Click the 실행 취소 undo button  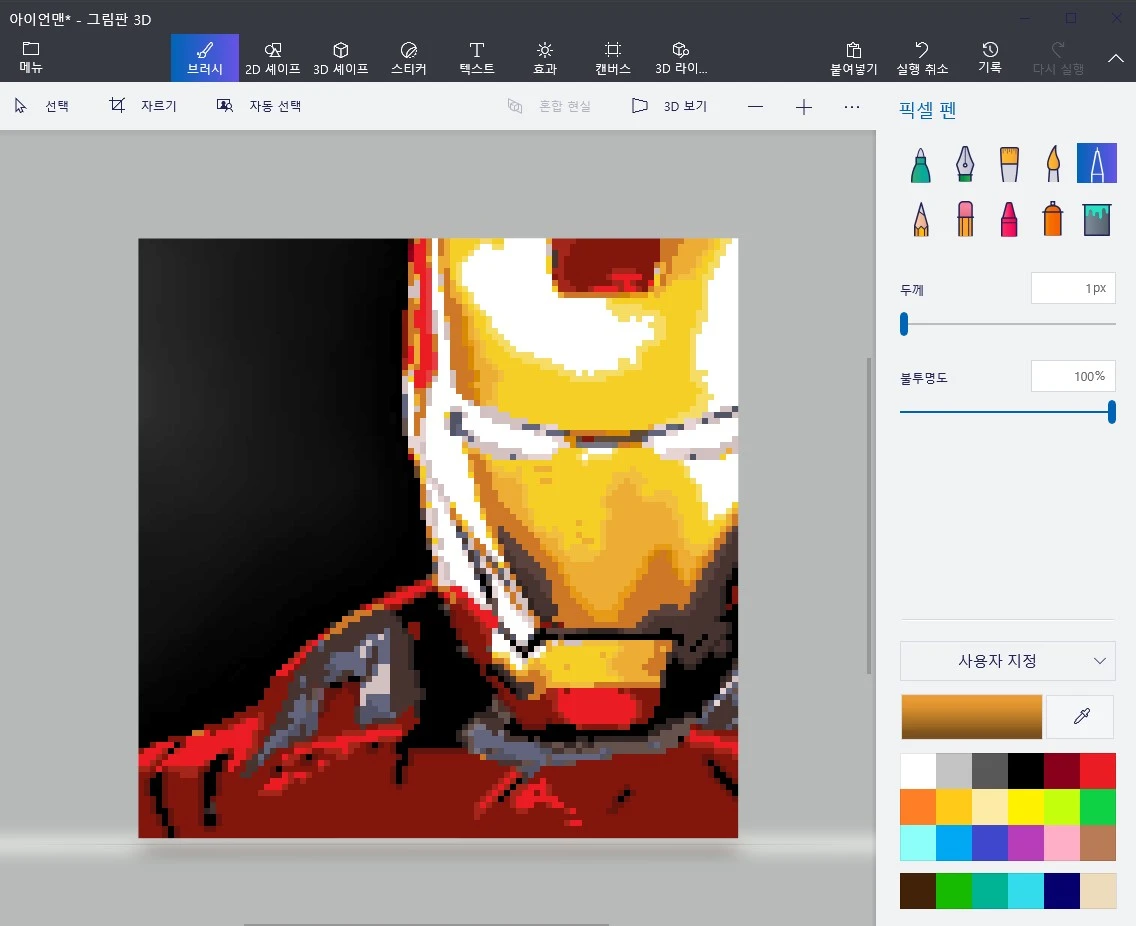click(x=922, y=58)
